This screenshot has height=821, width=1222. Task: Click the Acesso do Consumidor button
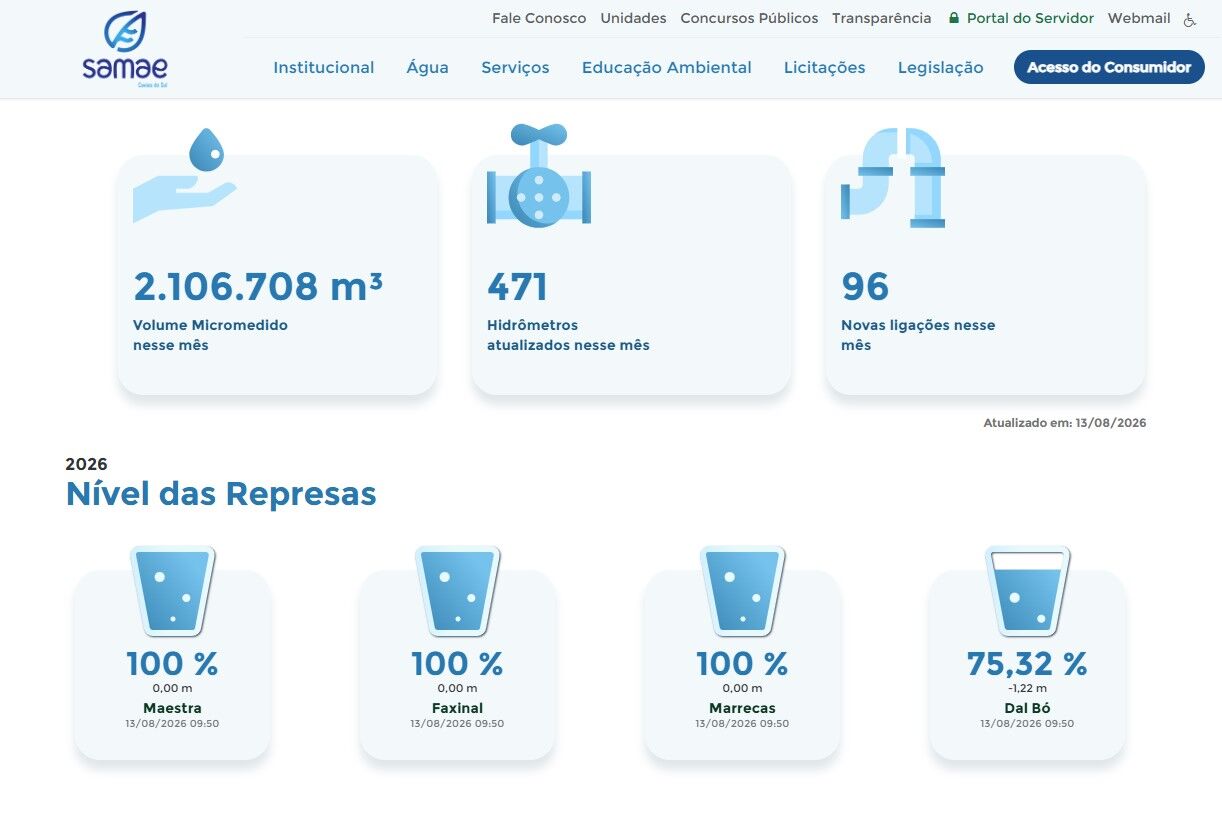1109,67
